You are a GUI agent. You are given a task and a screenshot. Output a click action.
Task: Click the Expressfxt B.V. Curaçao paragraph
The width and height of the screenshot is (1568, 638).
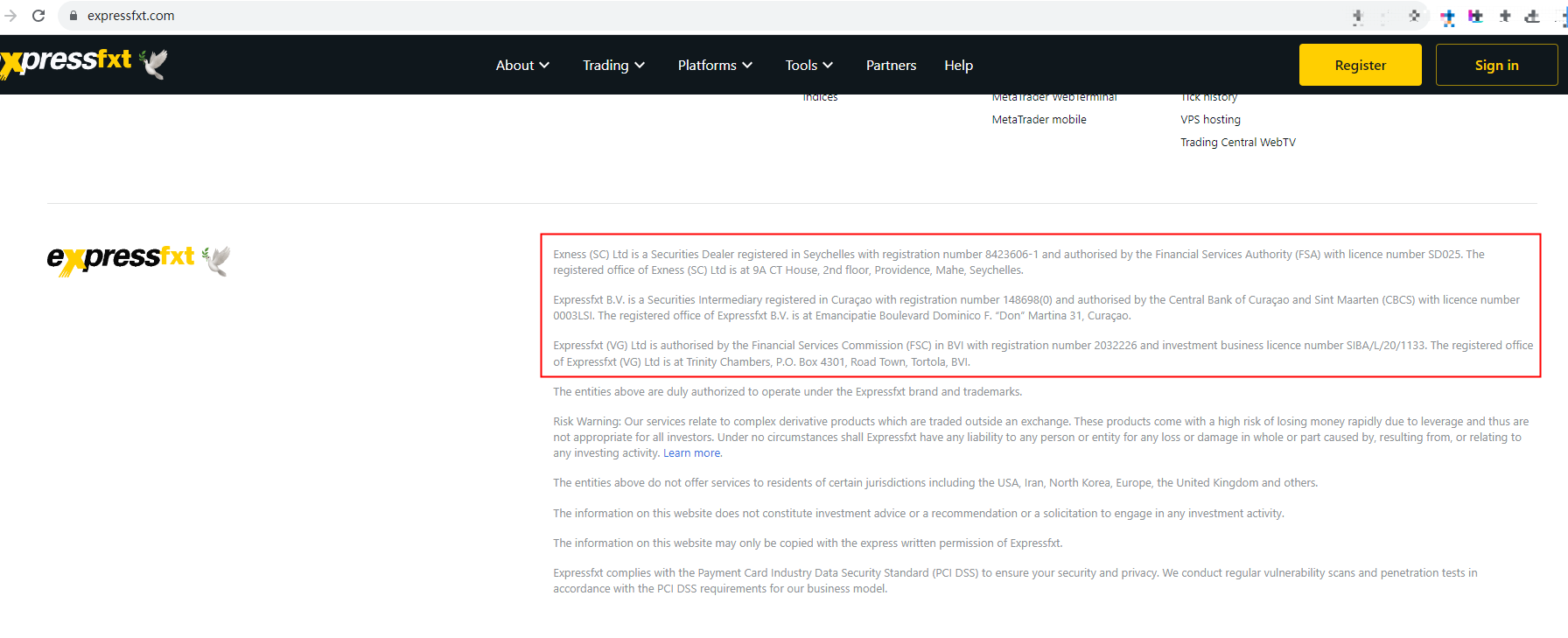point(1036,308)
